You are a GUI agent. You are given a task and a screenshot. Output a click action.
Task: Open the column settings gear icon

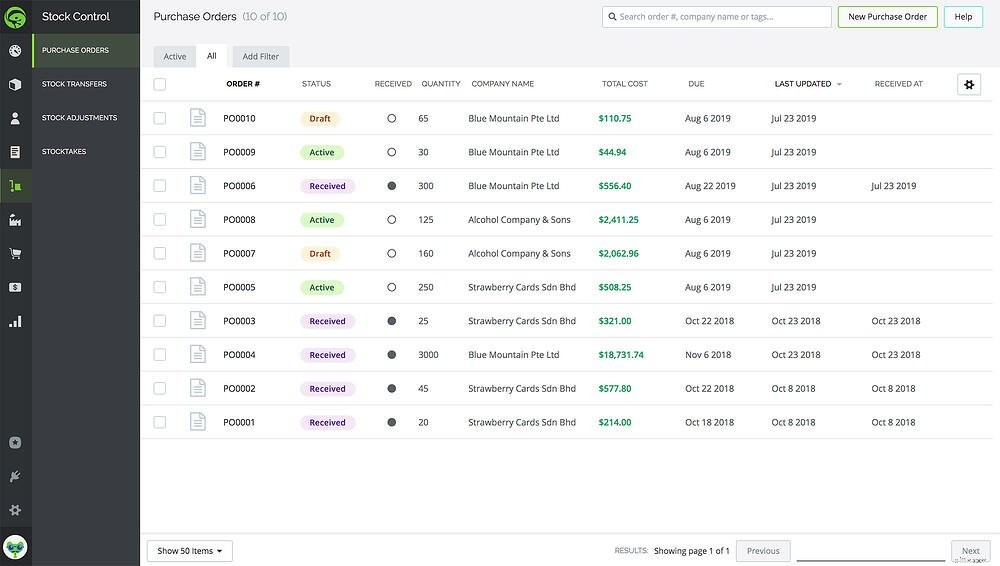tap(968, 85)
